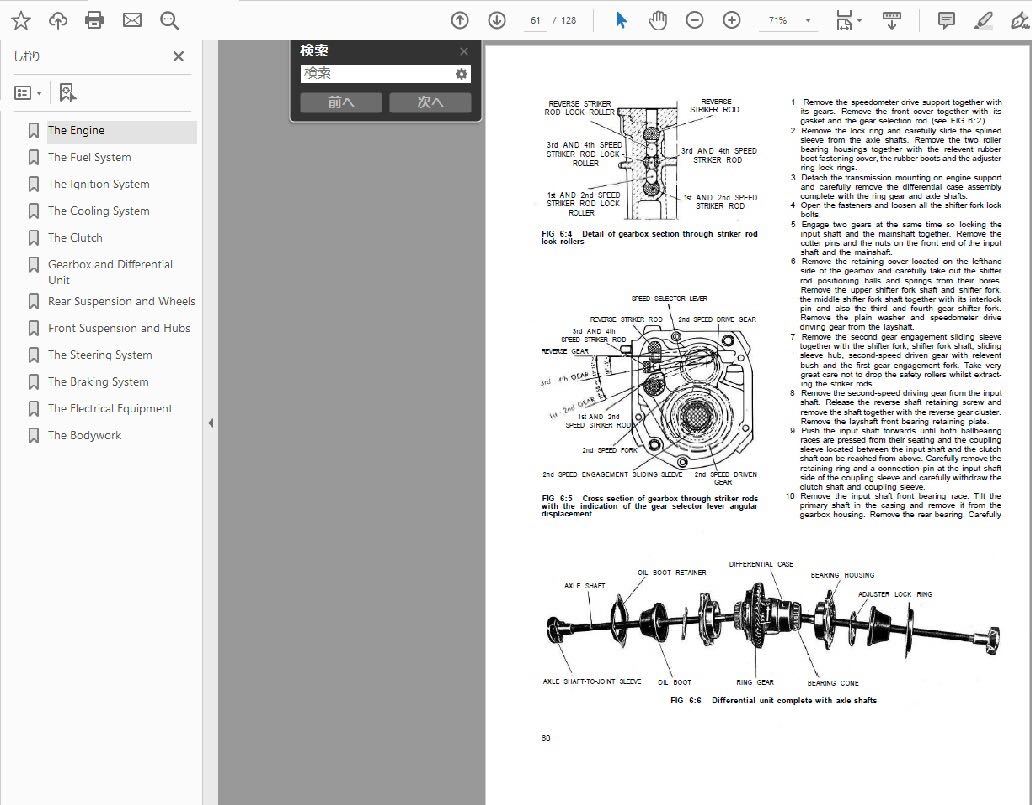Click the sign document icon
The height and width of the screenshot is (805, 1032).
pos(1020,21)
